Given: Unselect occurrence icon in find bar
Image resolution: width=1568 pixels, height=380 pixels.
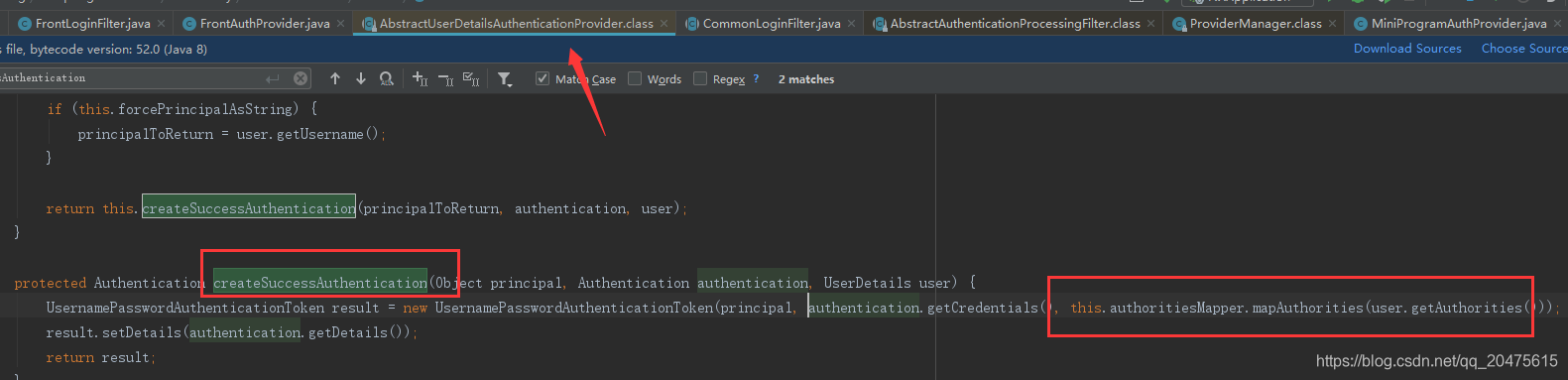Looking at the screenshot, I should pos(445,78).
